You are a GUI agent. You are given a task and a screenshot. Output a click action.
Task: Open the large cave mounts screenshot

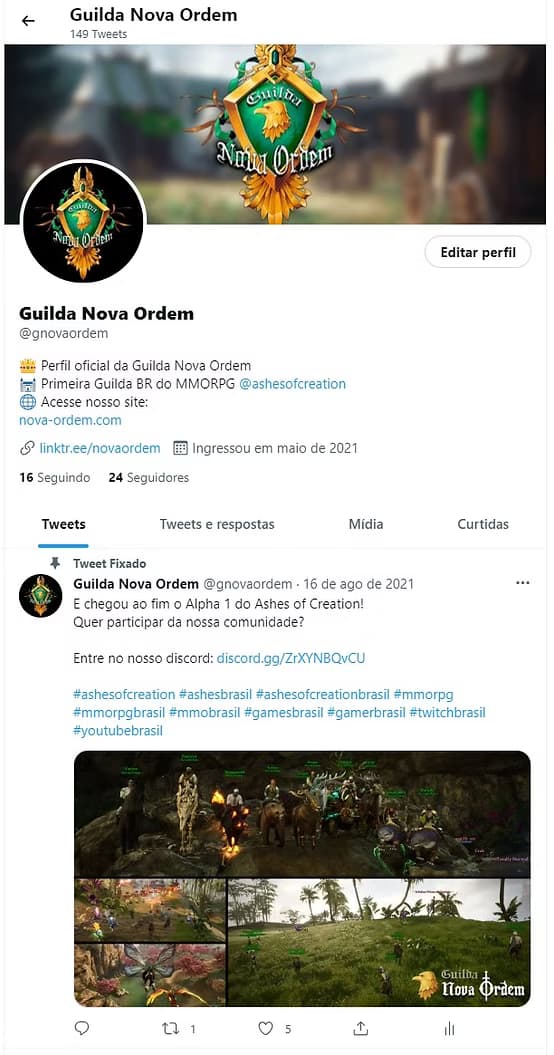[302, 813]
